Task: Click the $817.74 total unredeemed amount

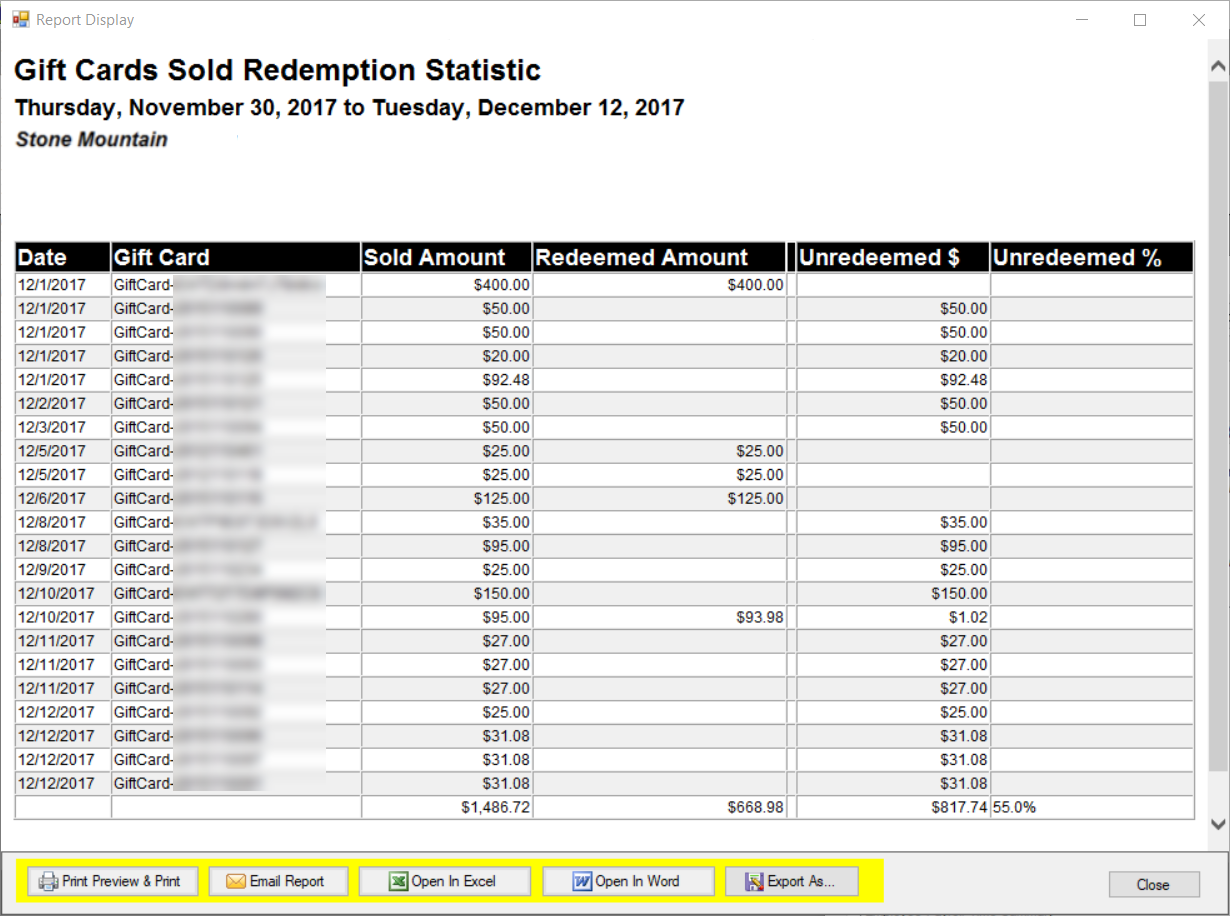Action: click(892, 807)
